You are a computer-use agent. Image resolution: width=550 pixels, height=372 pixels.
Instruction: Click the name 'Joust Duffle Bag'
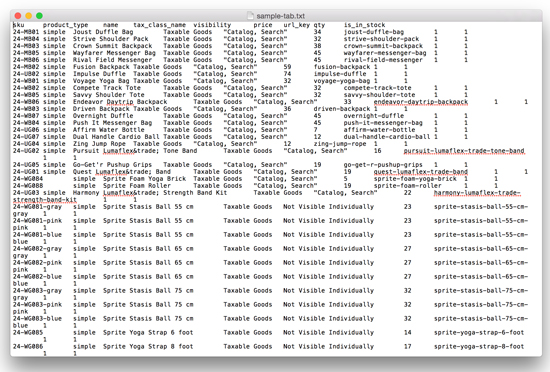[103, 32]
